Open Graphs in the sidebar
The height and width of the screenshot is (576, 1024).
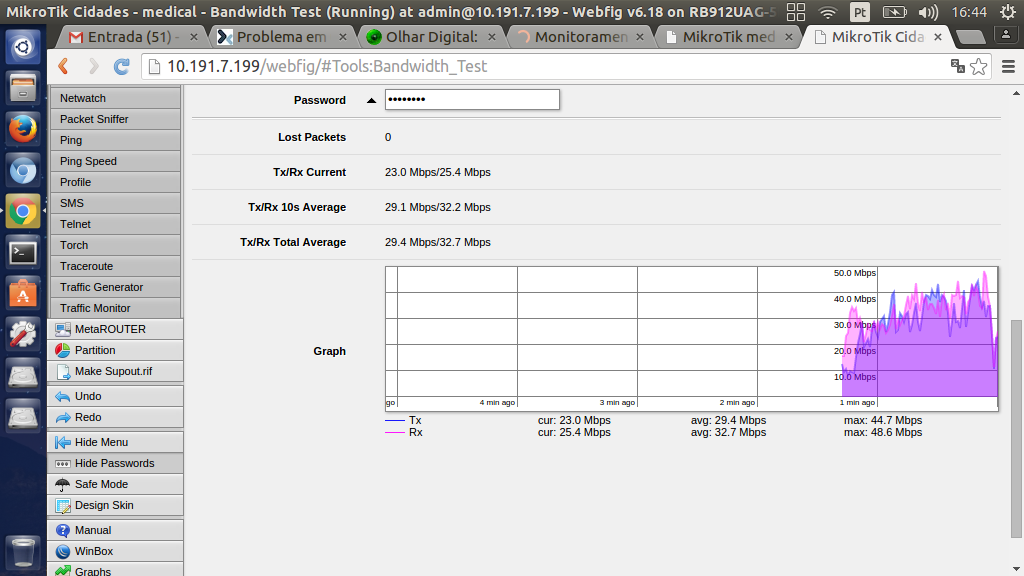coord(115,569)
